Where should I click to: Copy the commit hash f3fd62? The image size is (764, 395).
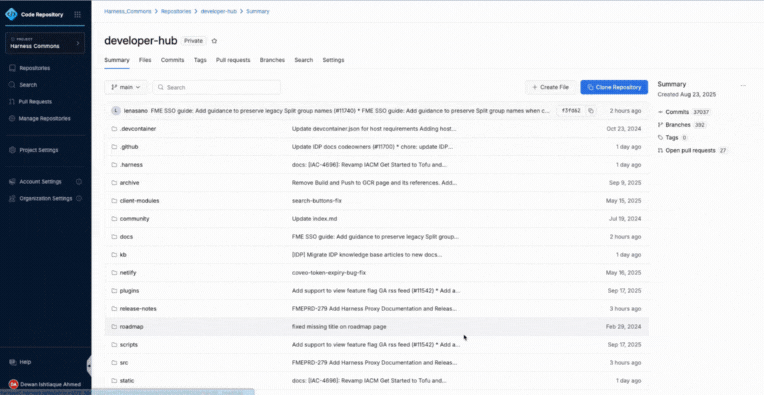coord(591,111)
